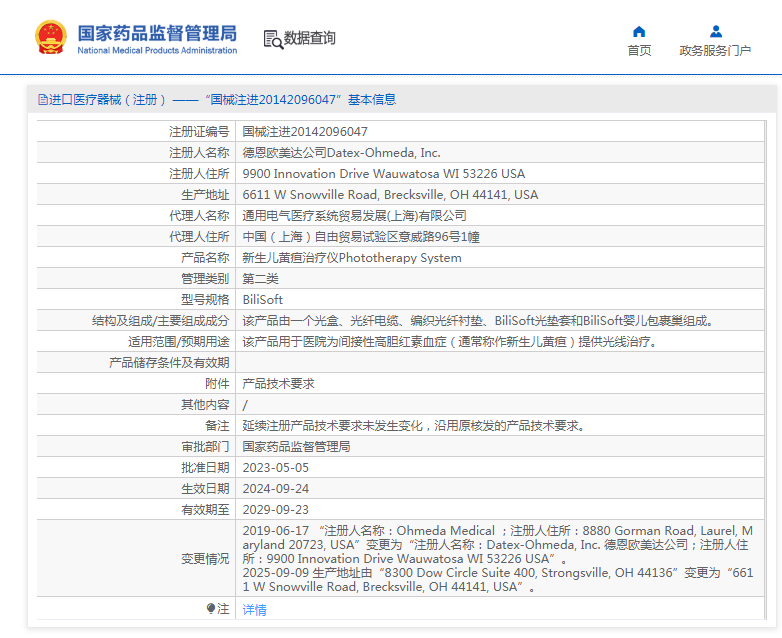Click the 有效期至 label
Image resolution: width=782 pixels, height=638 pixels.
[205, 509]
